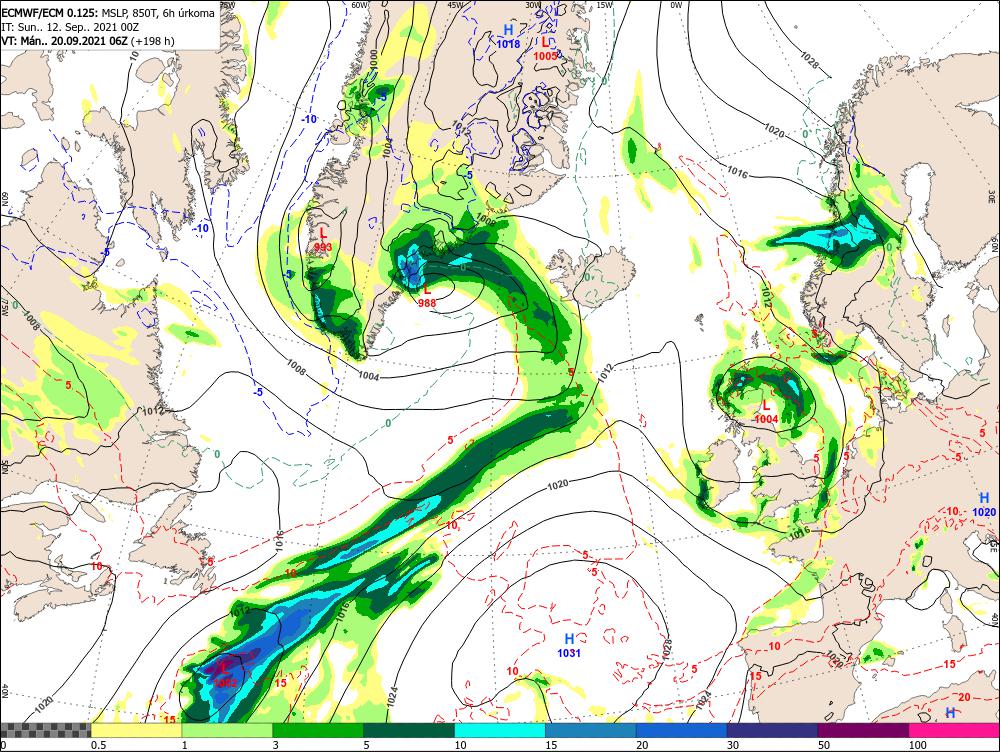The width and height of the screenshot is (1000, 752).
Task: Click the L 988 low-pressure center label
Action: point(427,297)
